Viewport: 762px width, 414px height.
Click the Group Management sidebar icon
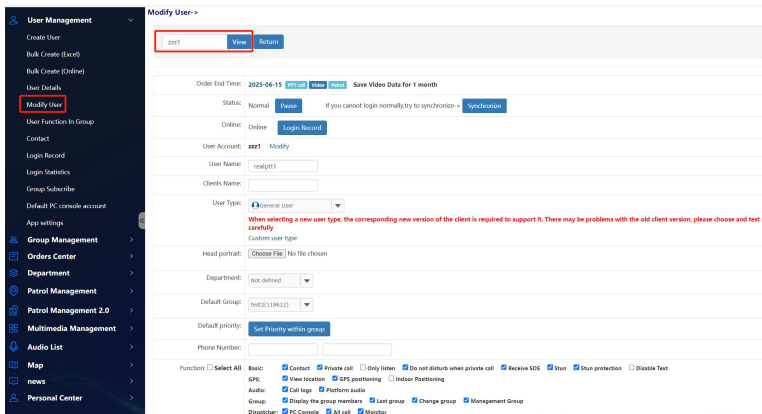coord(14,239)
